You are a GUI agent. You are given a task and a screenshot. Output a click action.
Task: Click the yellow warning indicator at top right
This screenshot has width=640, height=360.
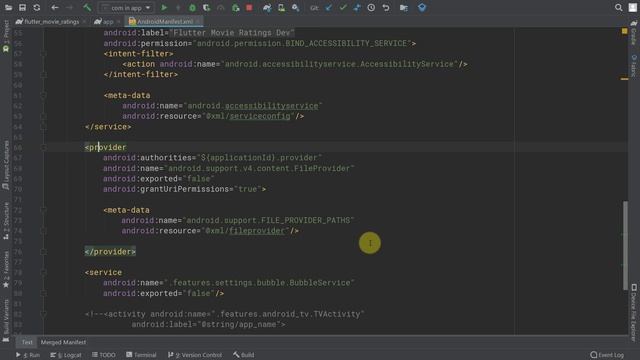(624, 31)
